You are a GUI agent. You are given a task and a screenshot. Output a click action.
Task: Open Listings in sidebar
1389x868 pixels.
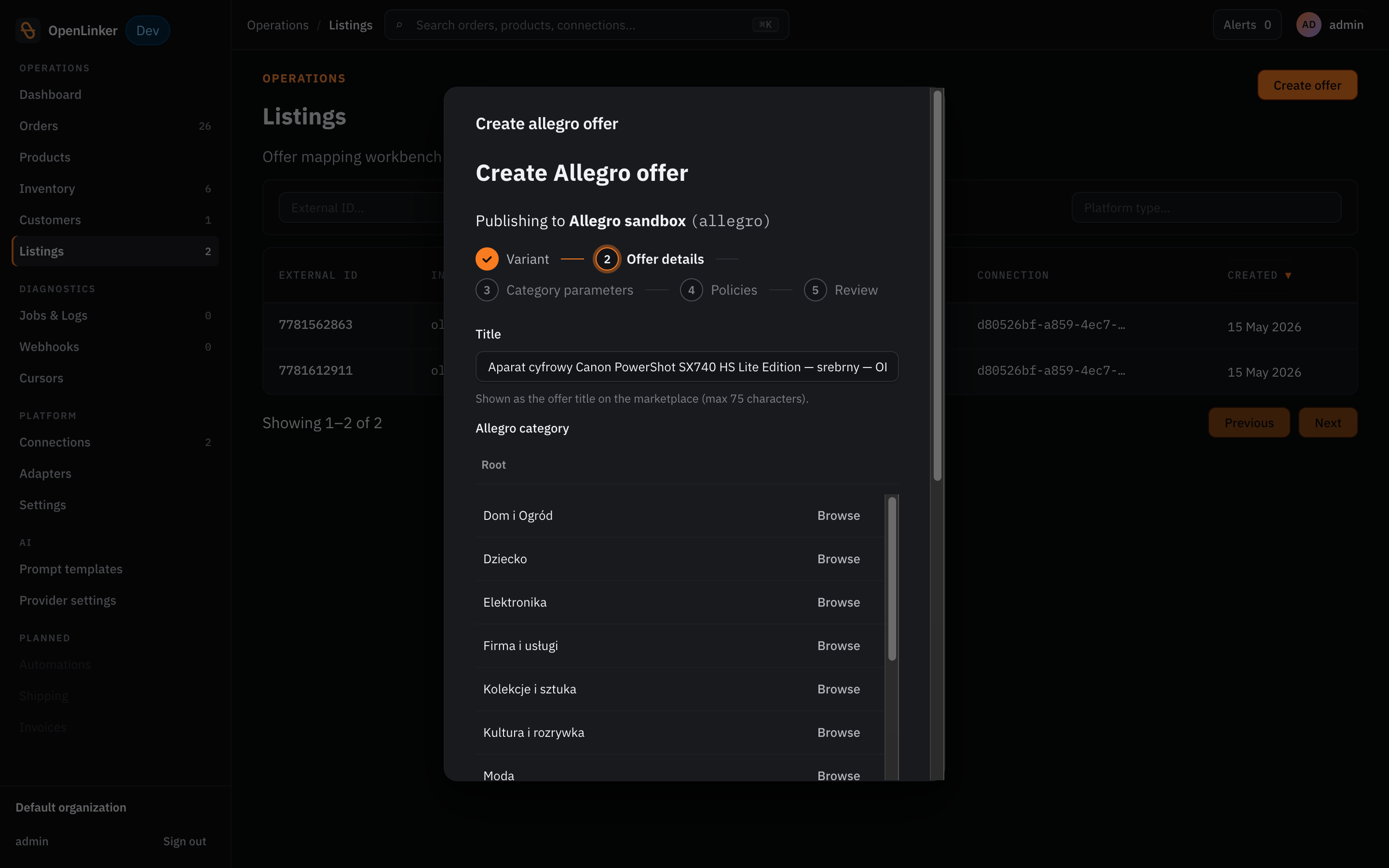tap(115, 251)
